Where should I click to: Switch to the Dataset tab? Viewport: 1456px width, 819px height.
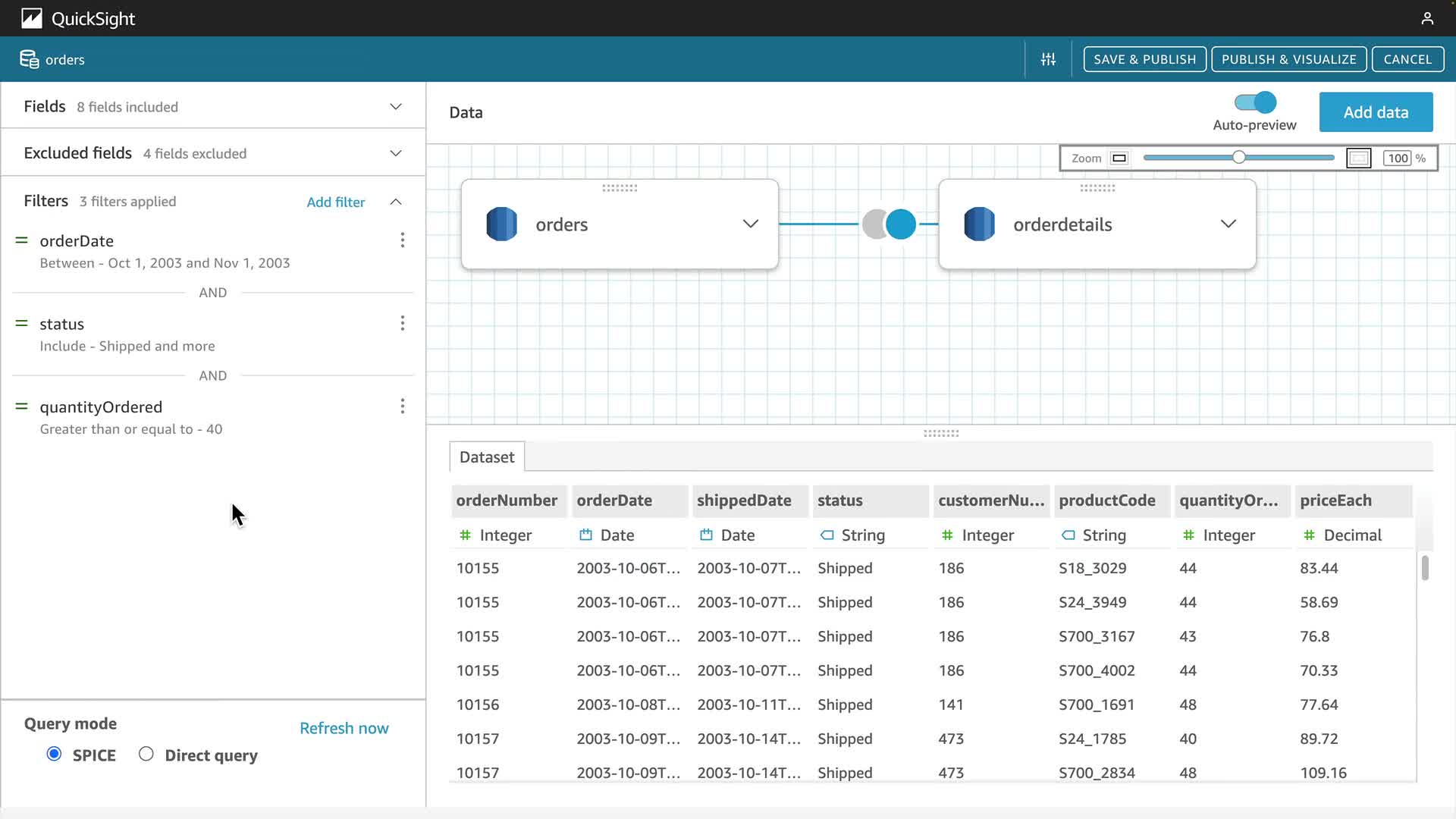click(x=487, y=457)
